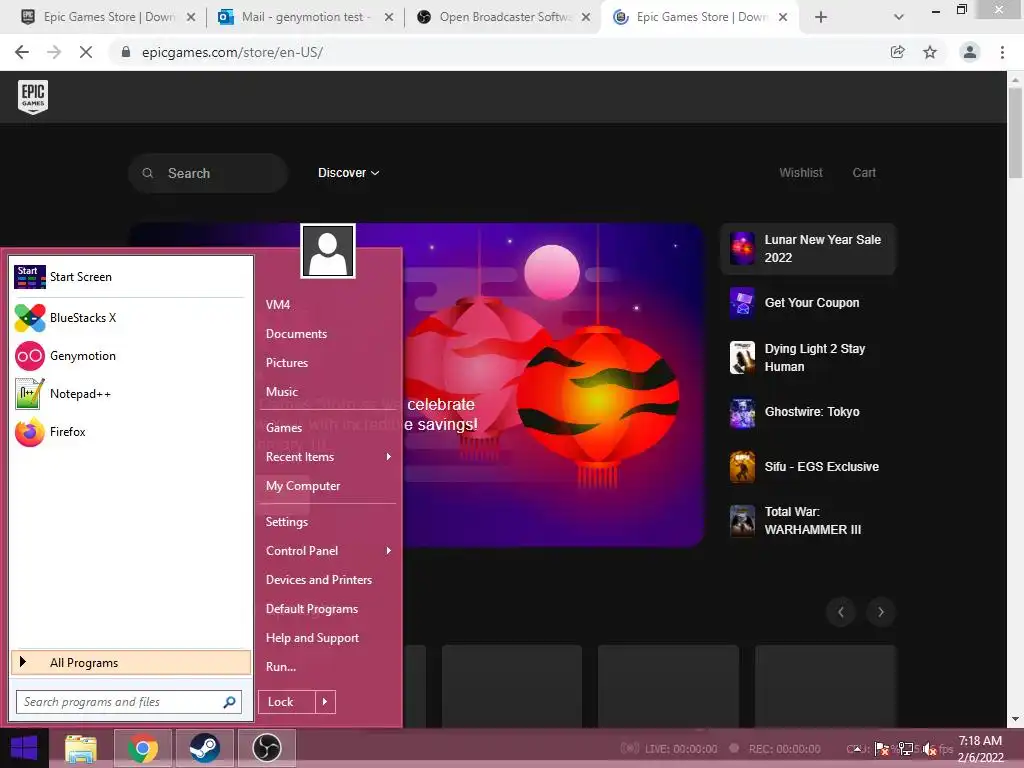The image size is (1024, 768).
Task: Go back to the previous page
Action: click(22, 52)
